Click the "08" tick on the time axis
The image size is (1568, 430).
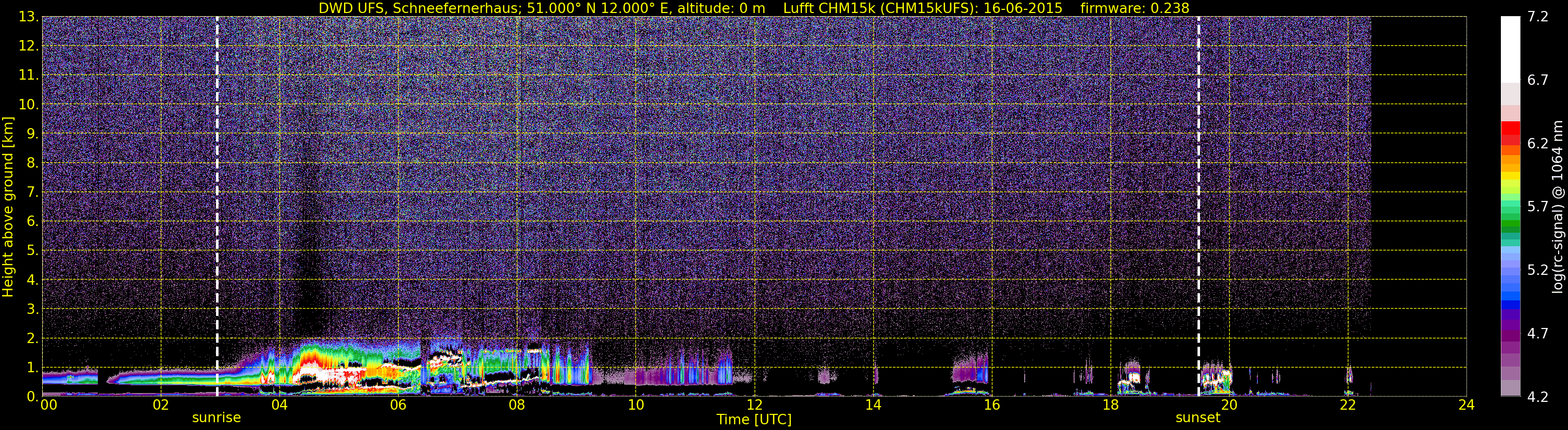pos(517,405)
